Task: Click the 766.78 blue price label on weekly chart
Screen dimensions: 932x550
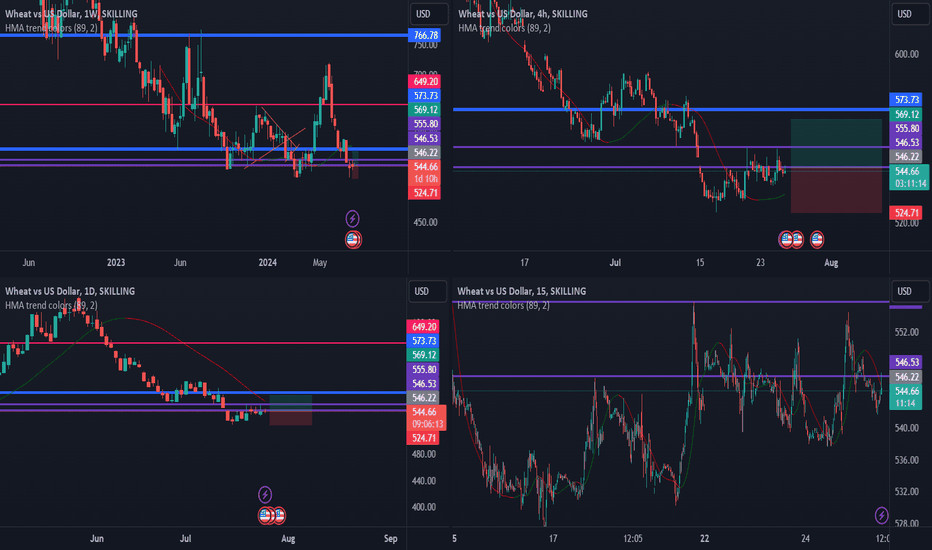Action: coord(425,36)
